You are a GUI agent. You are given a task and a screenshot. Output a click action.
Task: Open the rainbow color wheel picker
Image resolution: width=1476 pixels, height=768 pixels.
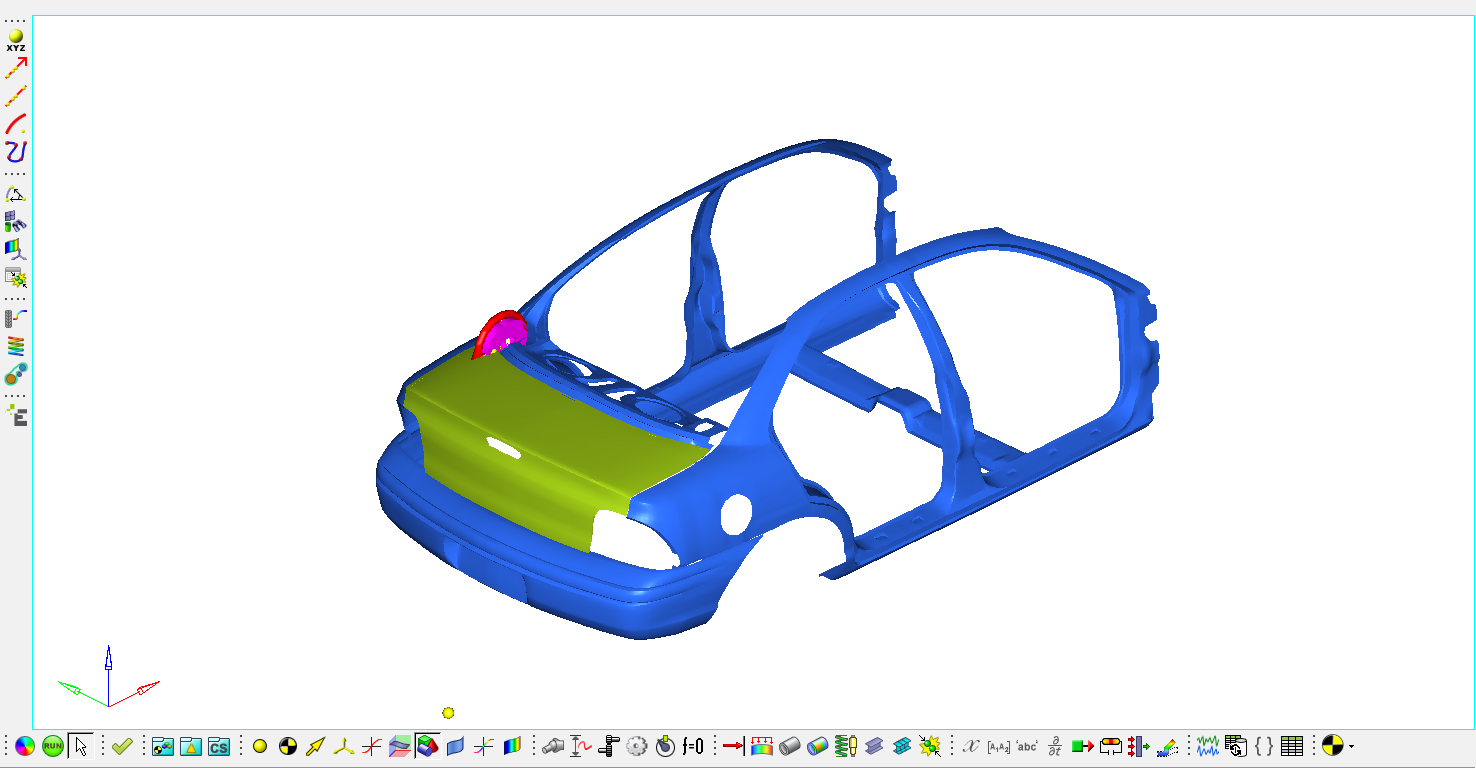click(x=25, y=746)
